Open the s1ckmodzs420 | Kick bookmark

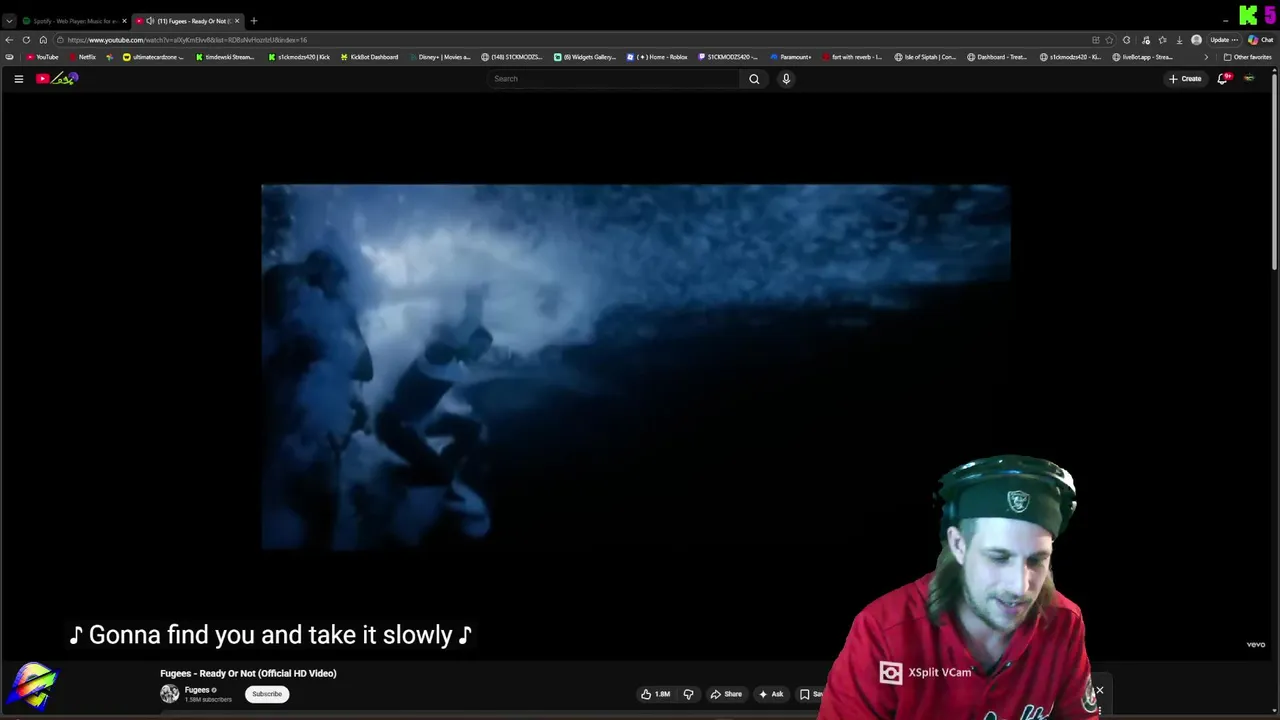[299, 57]
